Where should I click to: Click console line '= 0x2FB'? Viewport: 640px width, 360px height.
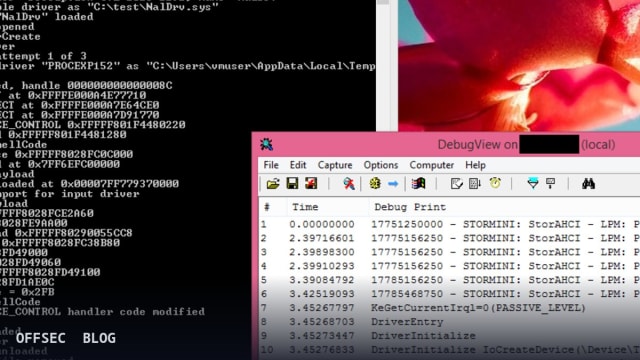coord(27,292)
